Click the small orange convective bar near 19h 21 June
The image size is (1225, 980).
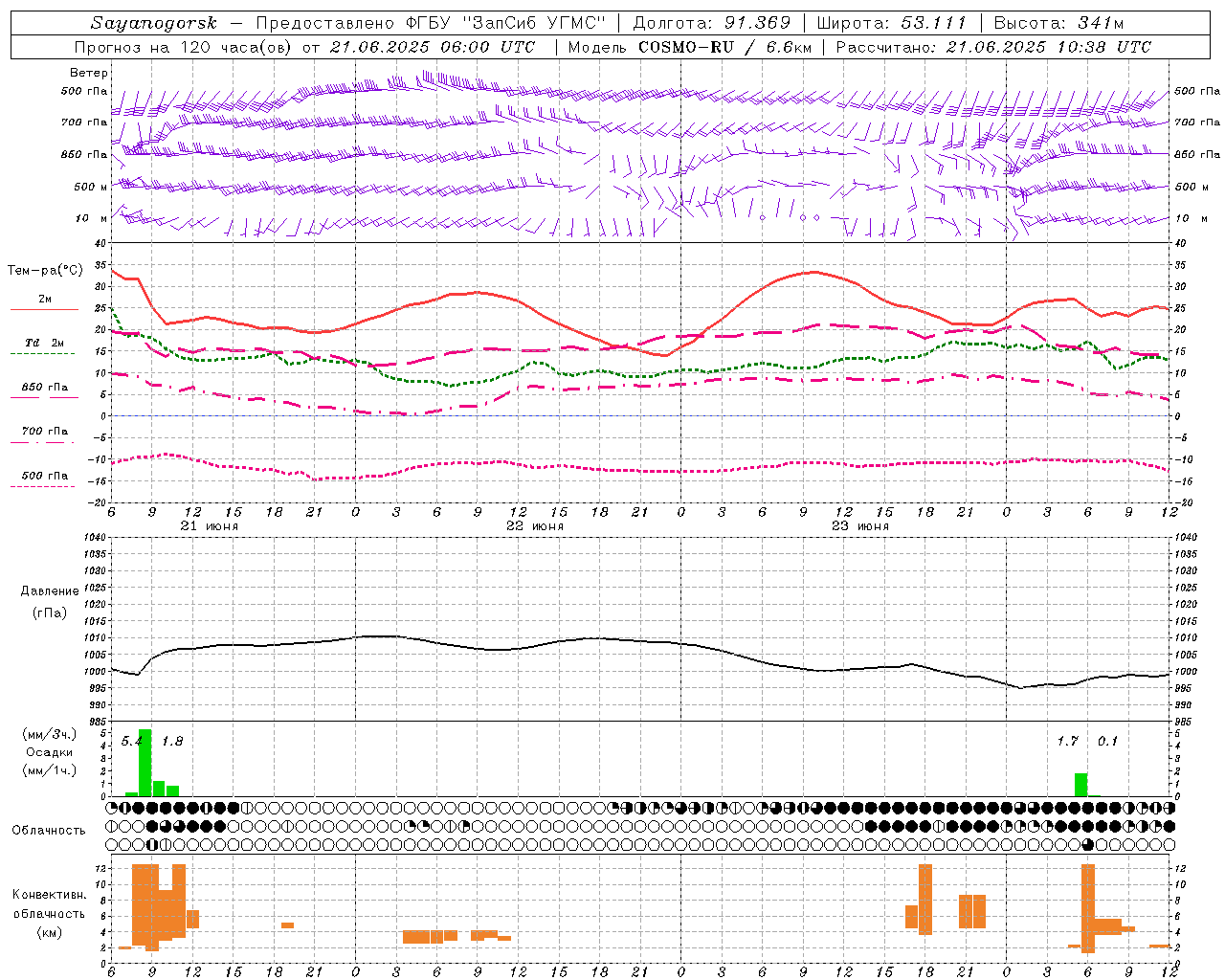click(x=287, y=925)
